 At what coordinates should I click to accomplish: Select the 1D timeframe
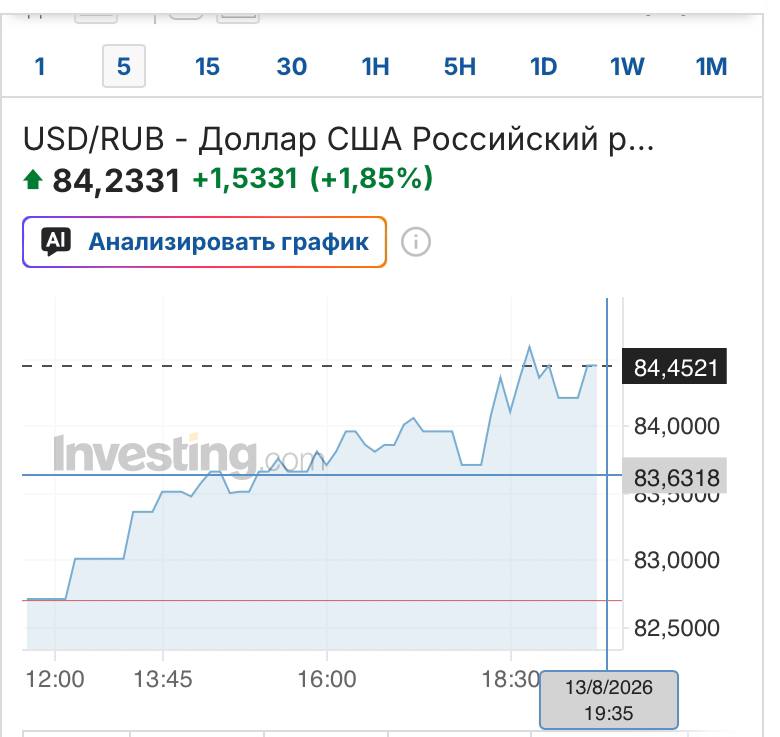click(543, 67)
